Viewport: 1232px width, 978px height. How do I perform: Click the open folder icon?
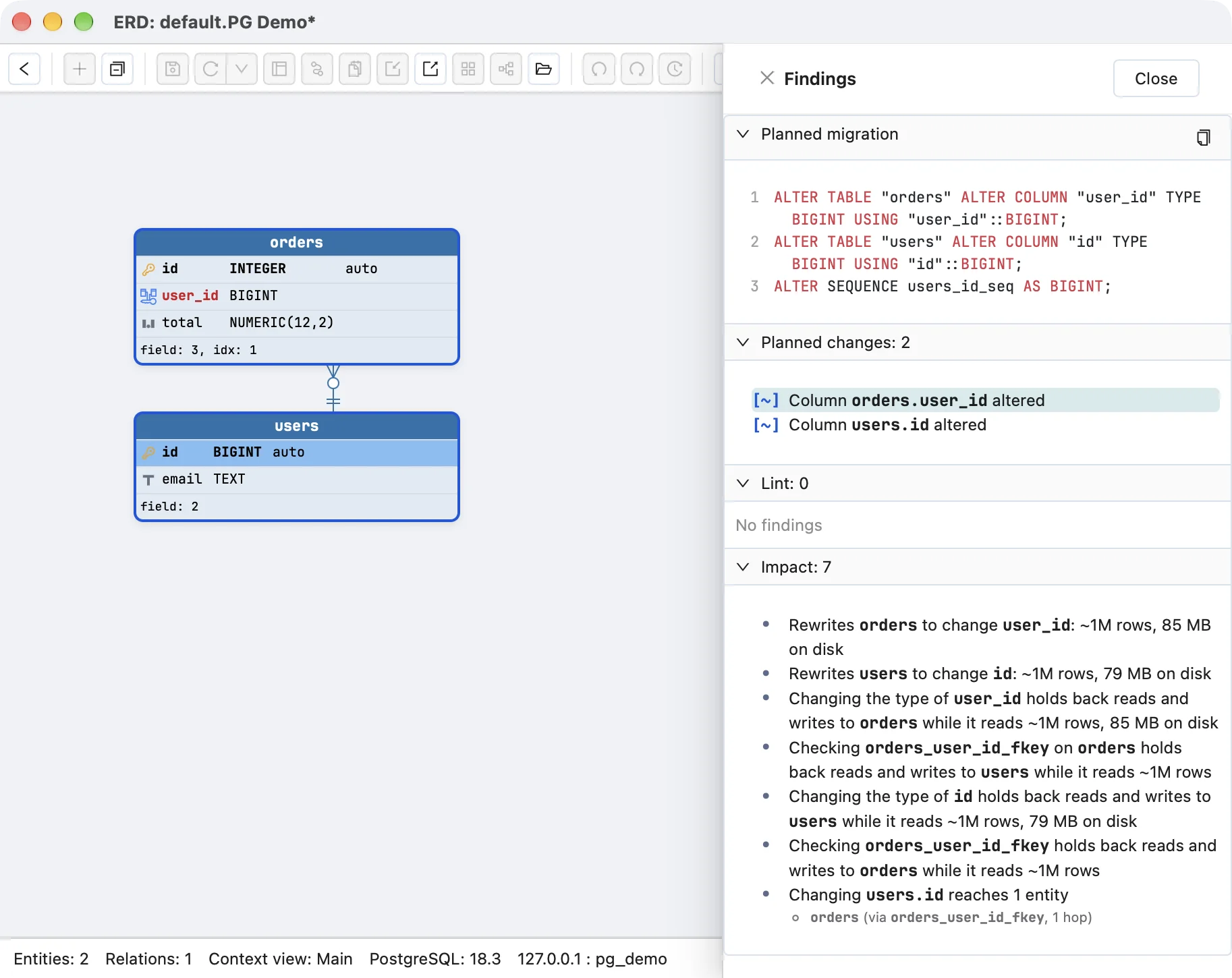pyautogui.click(x=544, y=69)
